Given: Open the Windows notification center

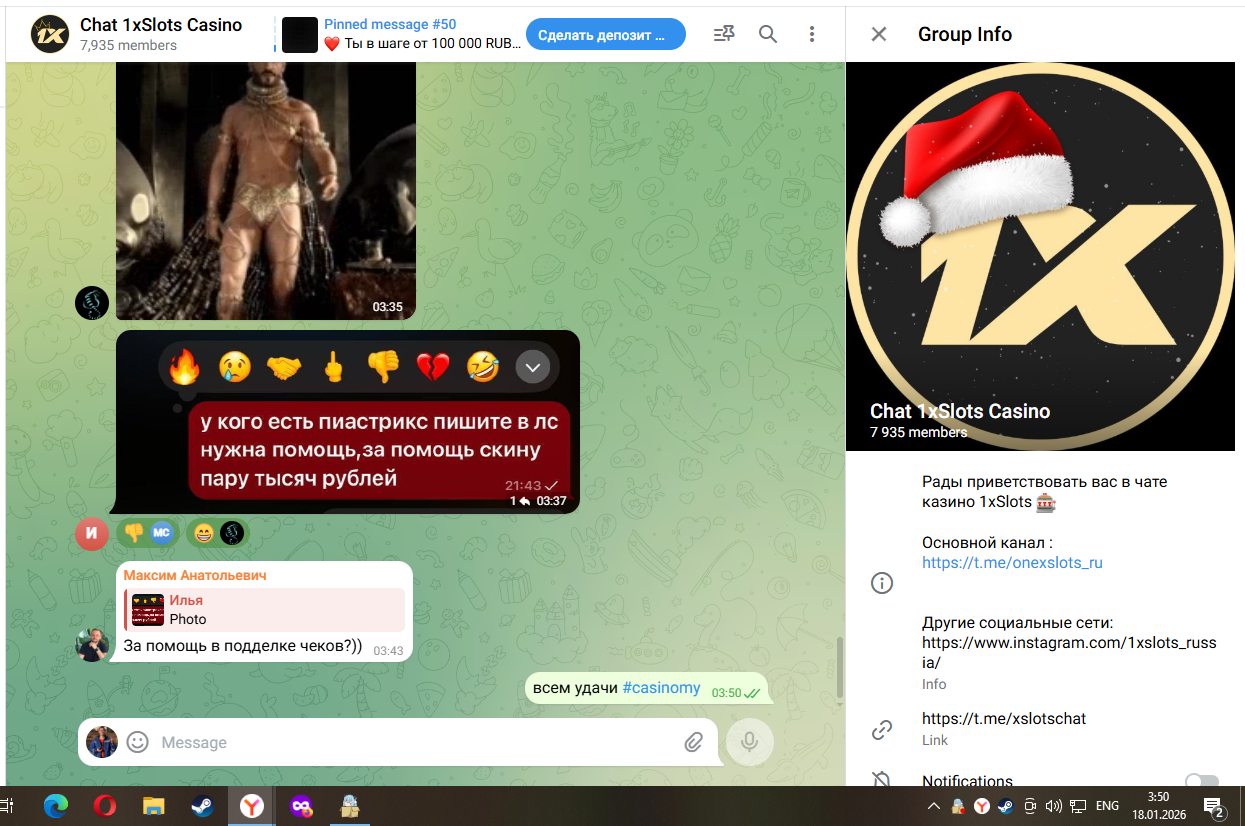Looking at the screenshot, I should (1214, 807).
